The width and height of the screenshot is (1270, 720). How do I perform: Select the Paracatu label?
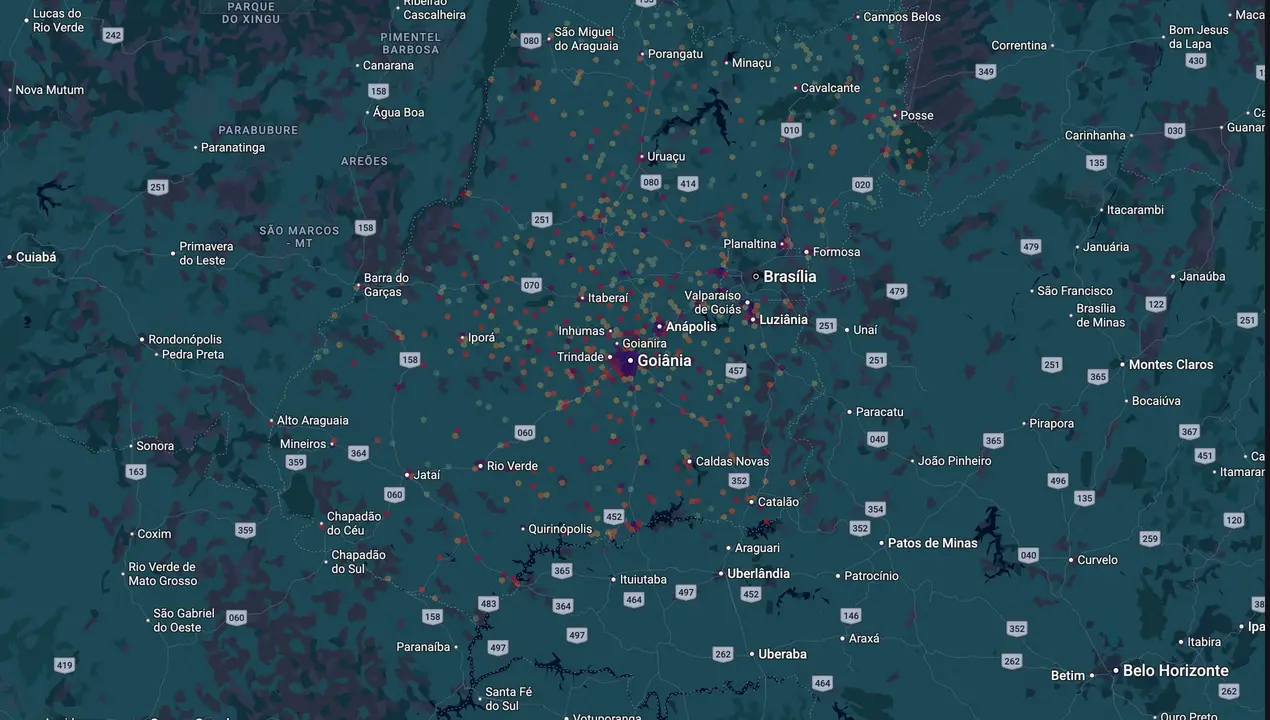pyautogui.click(x=880, y=412)
